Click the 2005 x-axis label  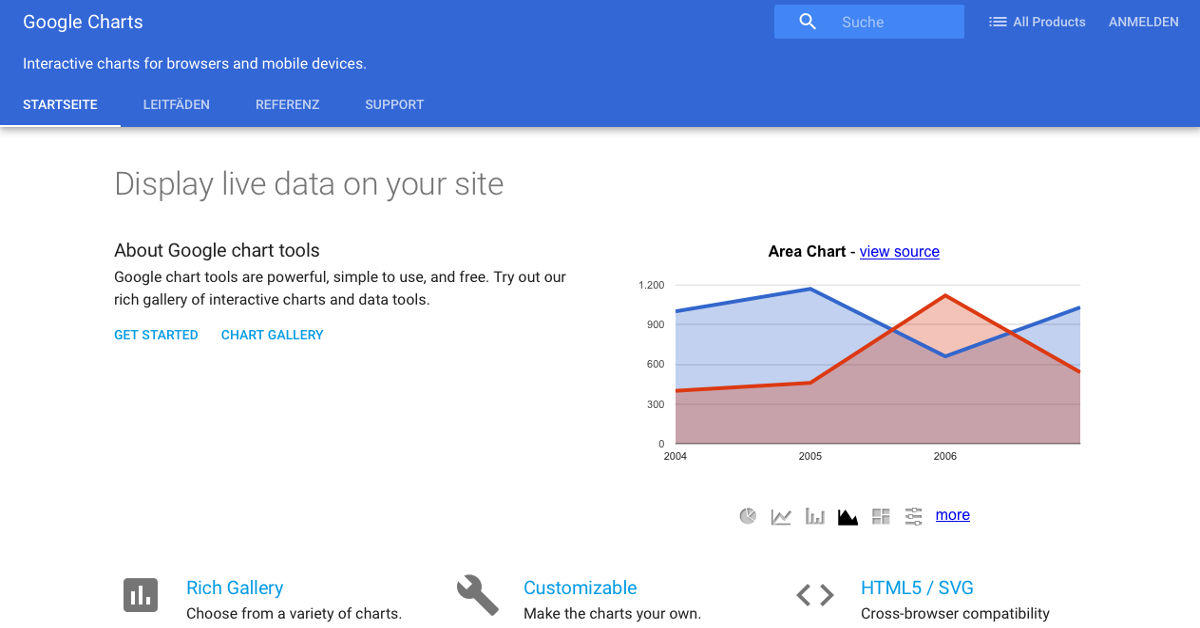click(x=810, y=456)
